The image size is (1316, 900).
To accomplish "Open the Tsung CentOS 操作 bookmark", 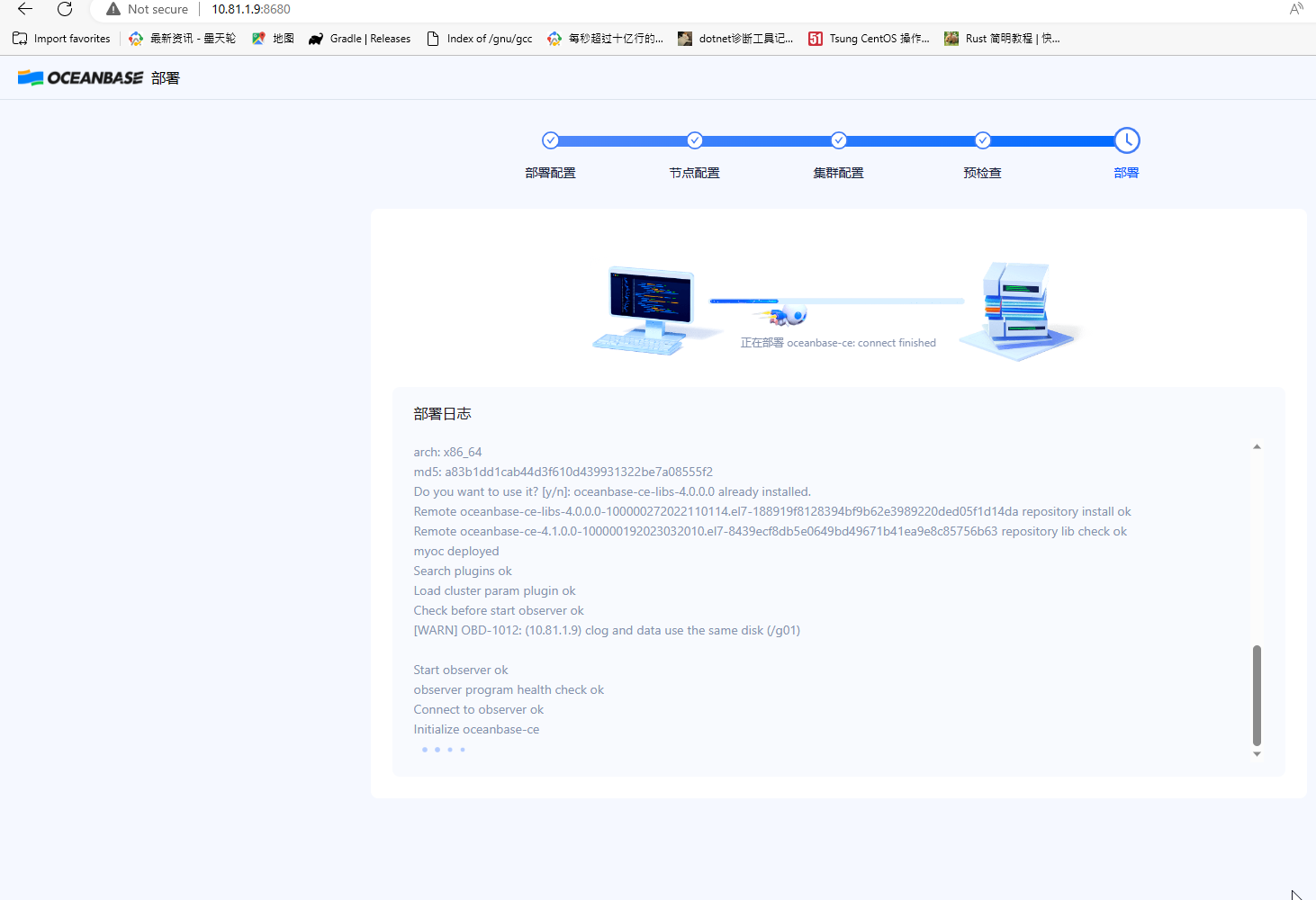I will [x=869, y=39].
